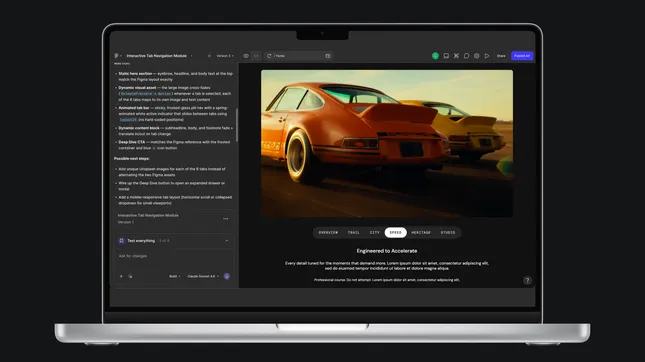Toggle the eye preview mode icon

(246, 56)
